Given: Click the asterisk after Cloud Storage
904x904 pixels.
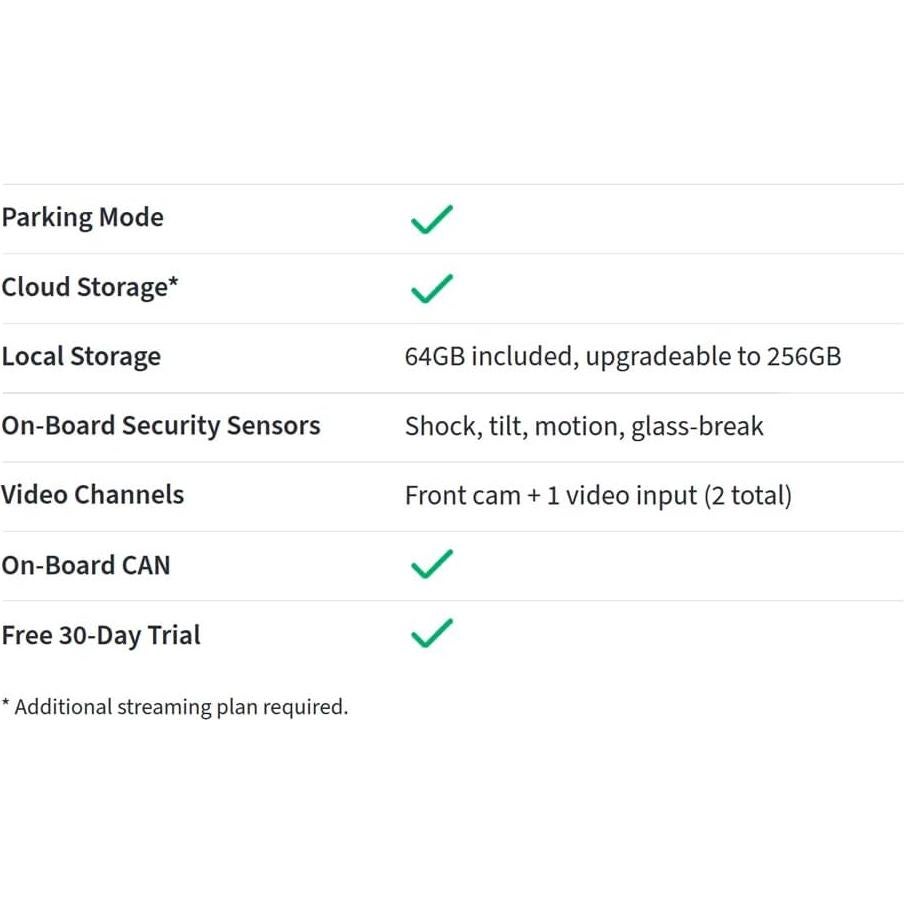Looking at the screenshot, I should 174,283.
